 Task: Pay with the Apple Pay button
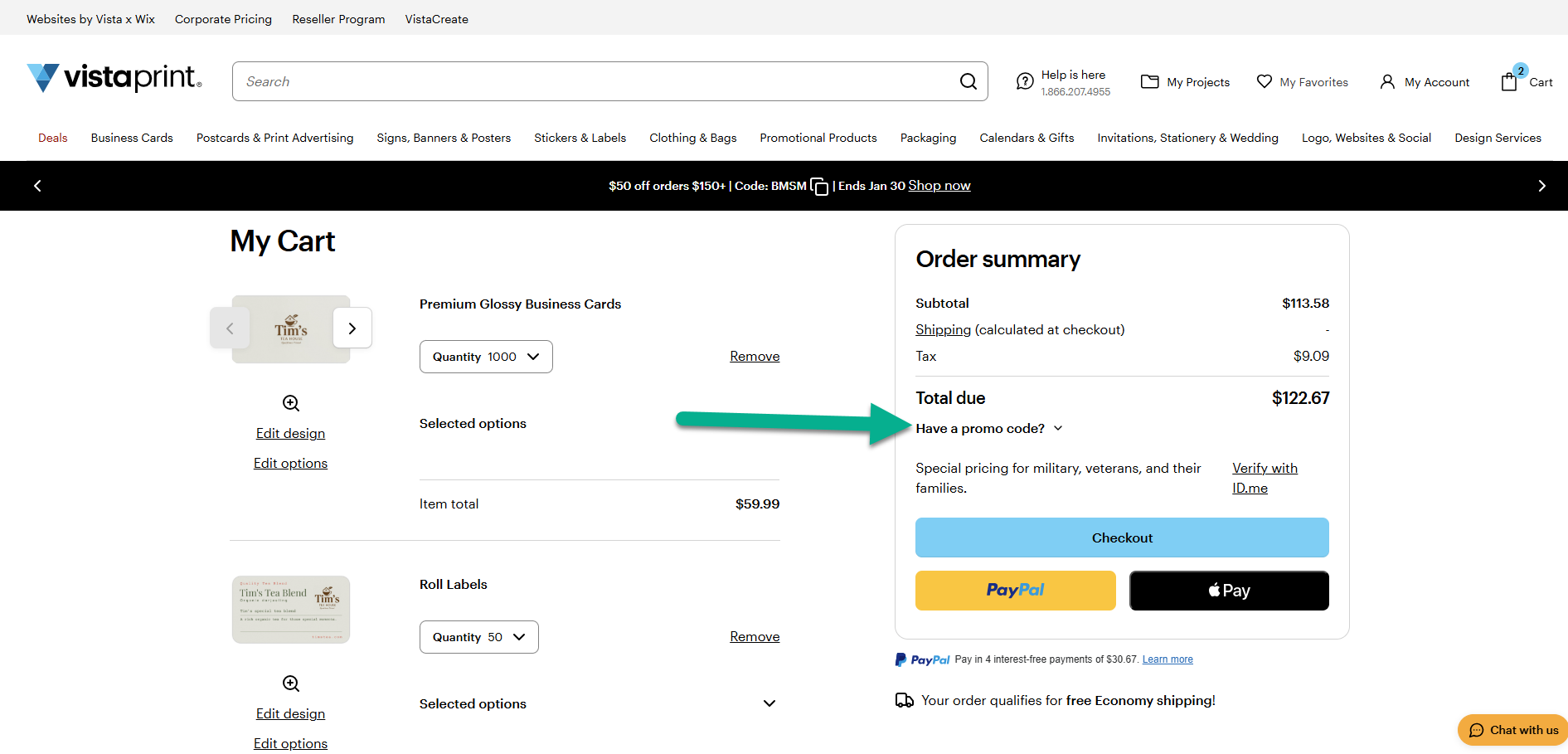1229,591
